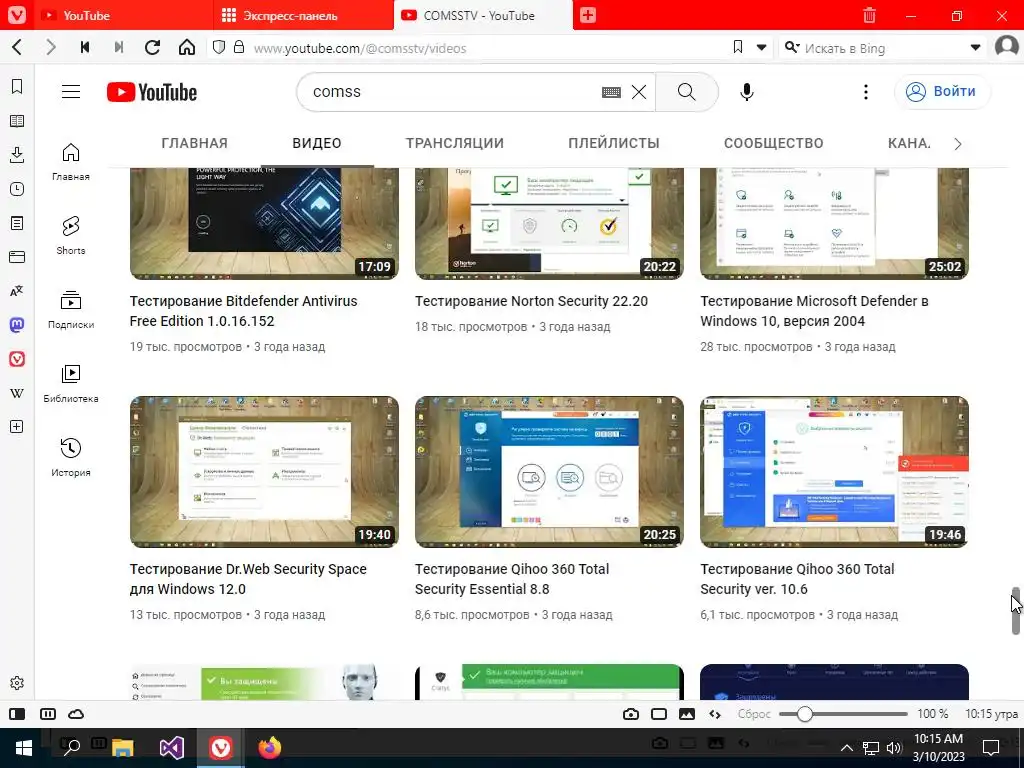Open Microsoft Defender Windows 10 video title
The width and height of the screenshot is (1024, 768).
(814, 311)
